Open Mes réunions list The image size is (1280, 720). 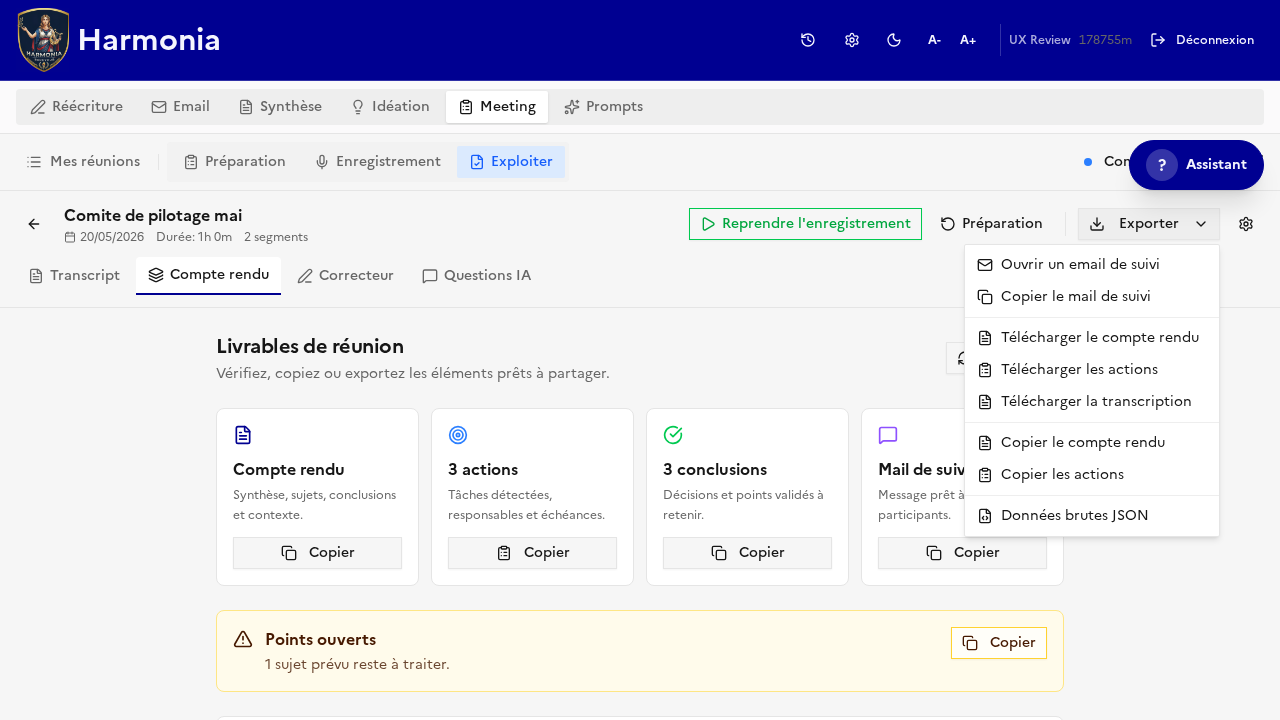(84, 162)
